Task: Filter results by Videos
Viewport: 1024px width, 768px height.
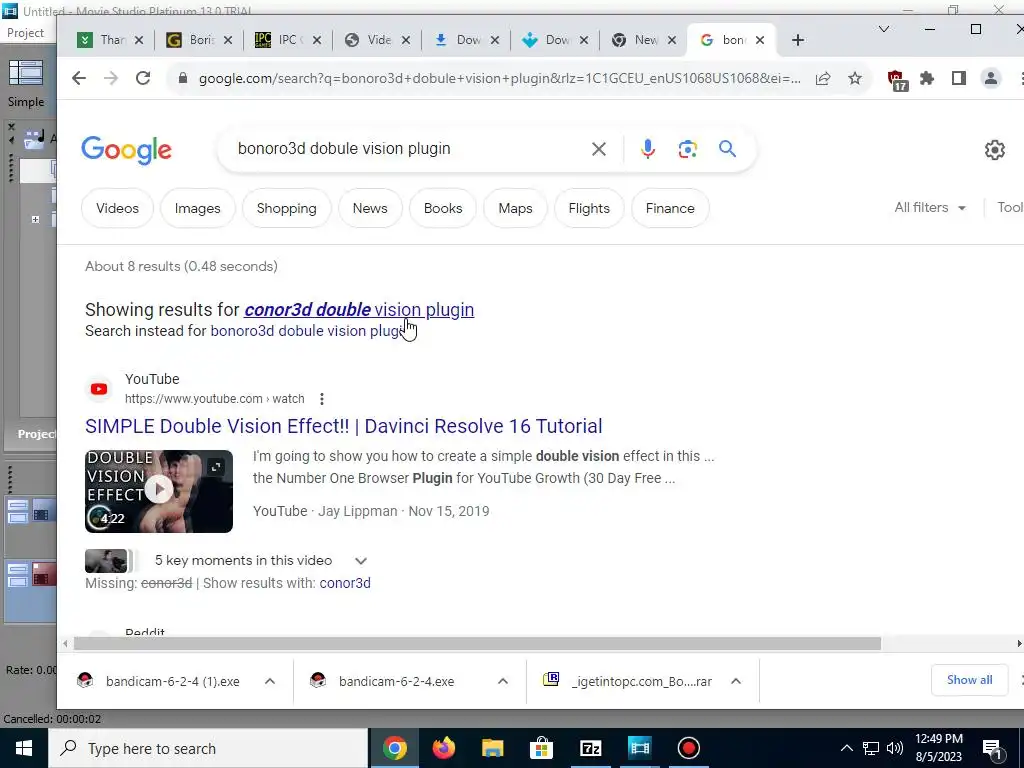Action: pyautogui.click(x=118, y=208)
